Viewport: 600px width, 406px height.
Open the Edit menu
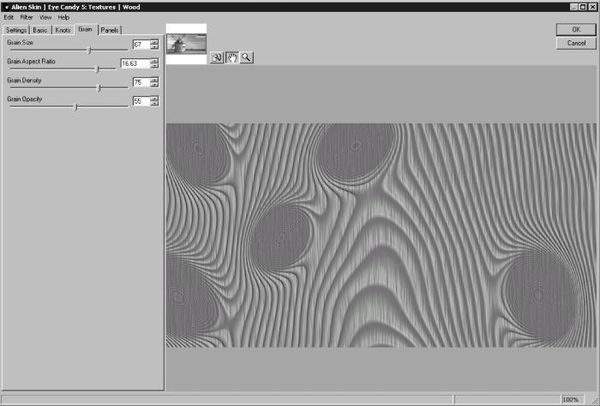tap(9, 17)
